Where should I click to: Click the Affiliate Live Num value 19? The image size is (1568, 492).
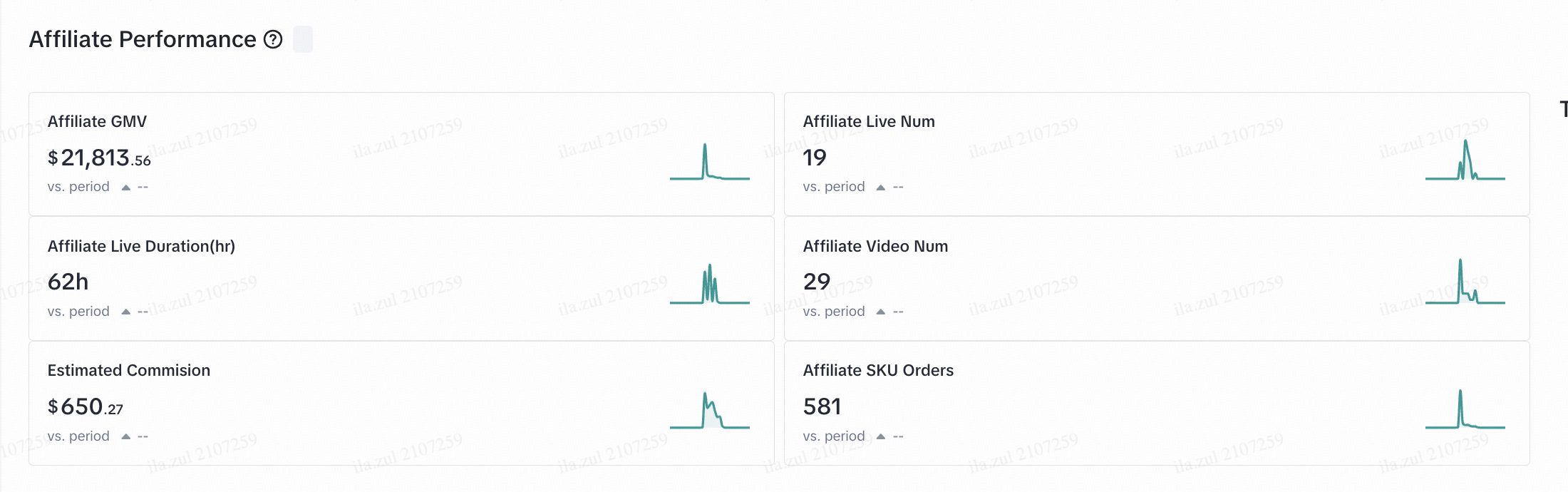pyautogui.click(x=815, y=158)
